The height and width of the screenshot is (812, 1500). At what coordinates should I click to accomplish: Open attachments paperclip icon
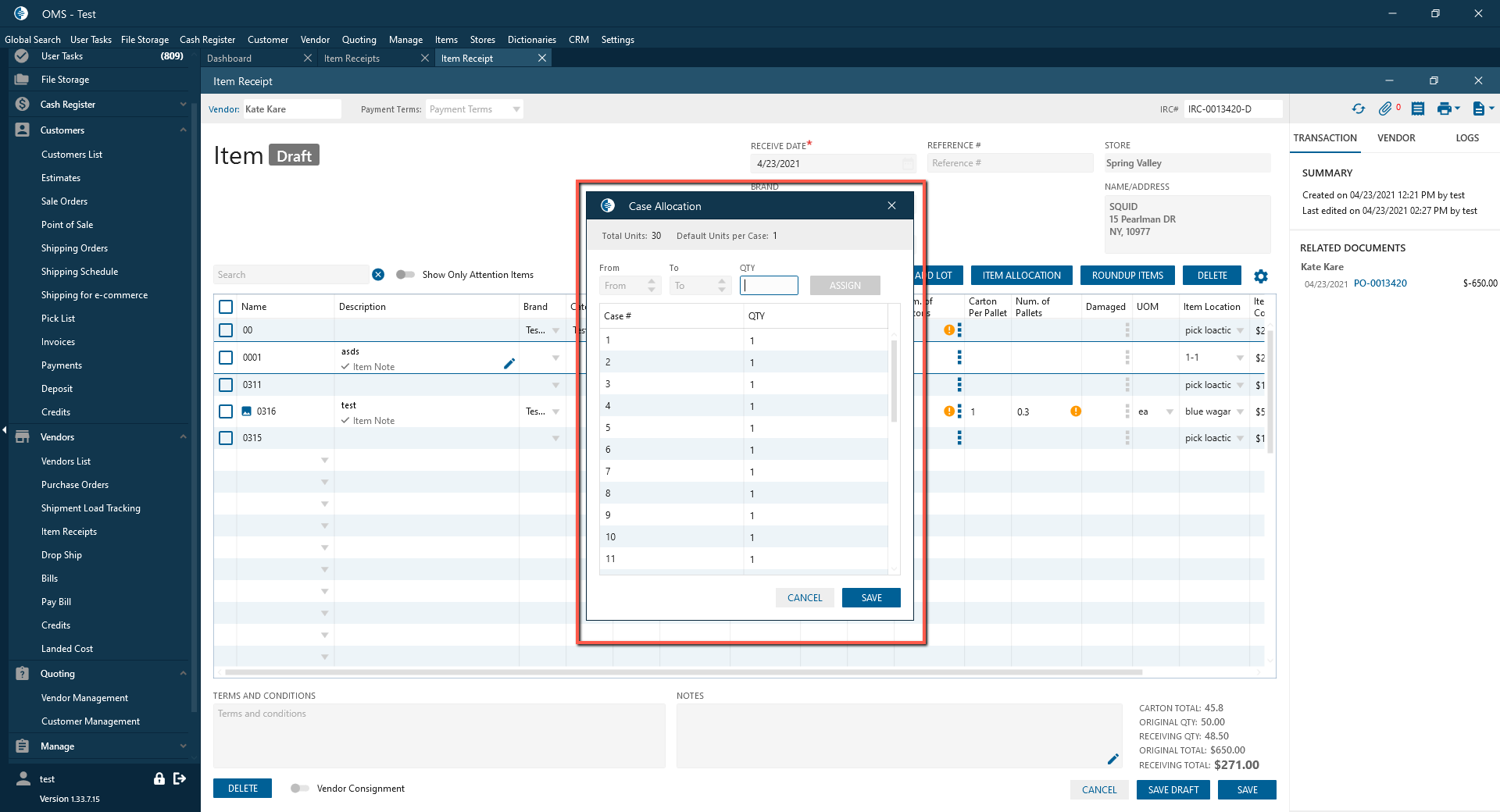tap(1385, 109)
